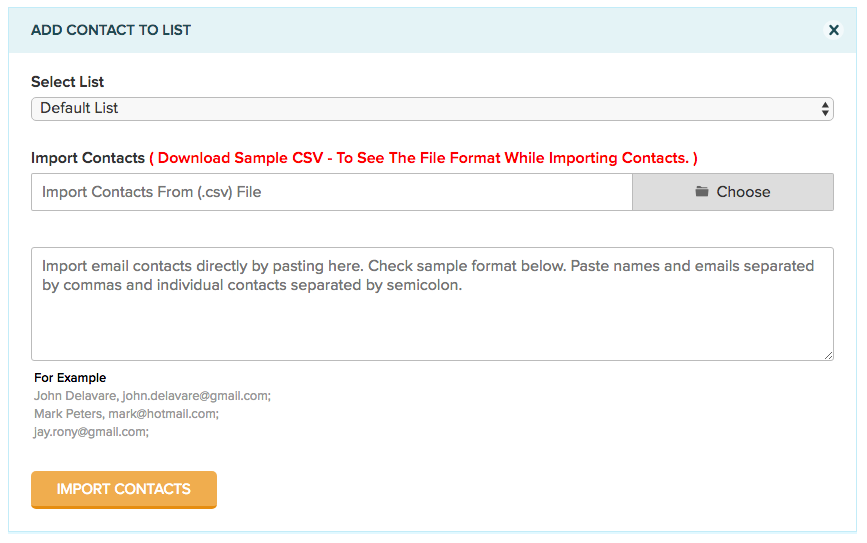Focus the Import Contacts From (.csv) File field
Viewport: 867px width, 543px height.
click(331, 192)
